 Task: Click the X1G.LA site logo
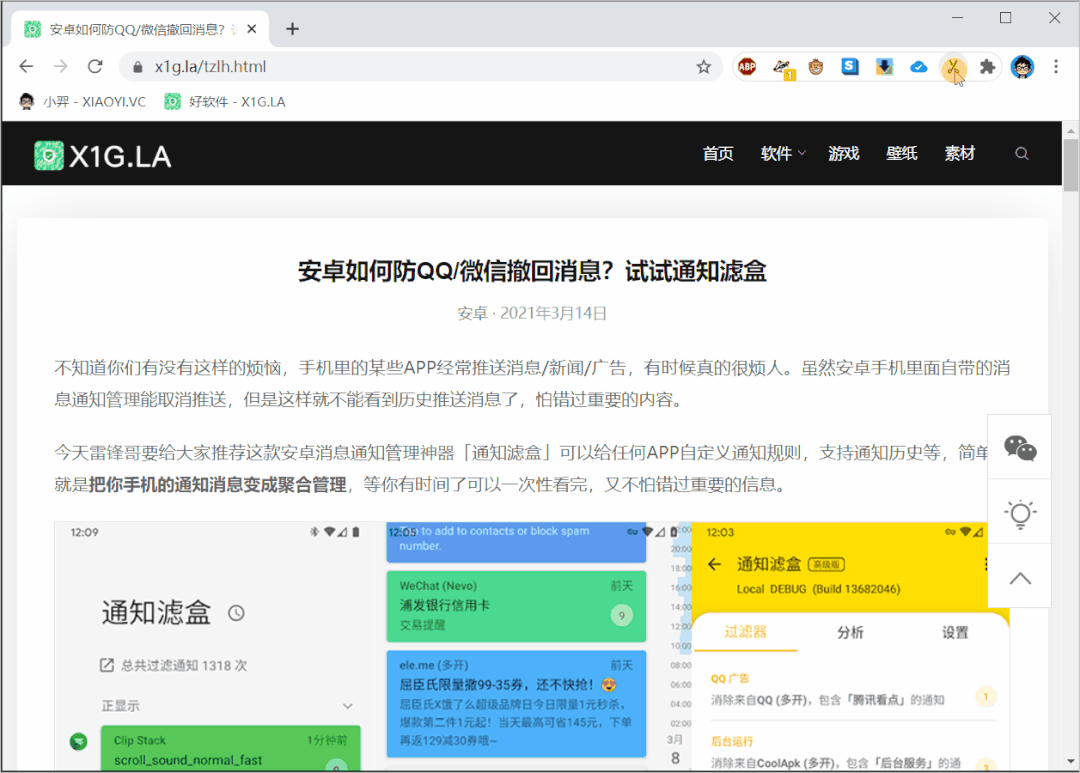click(103, 156)
